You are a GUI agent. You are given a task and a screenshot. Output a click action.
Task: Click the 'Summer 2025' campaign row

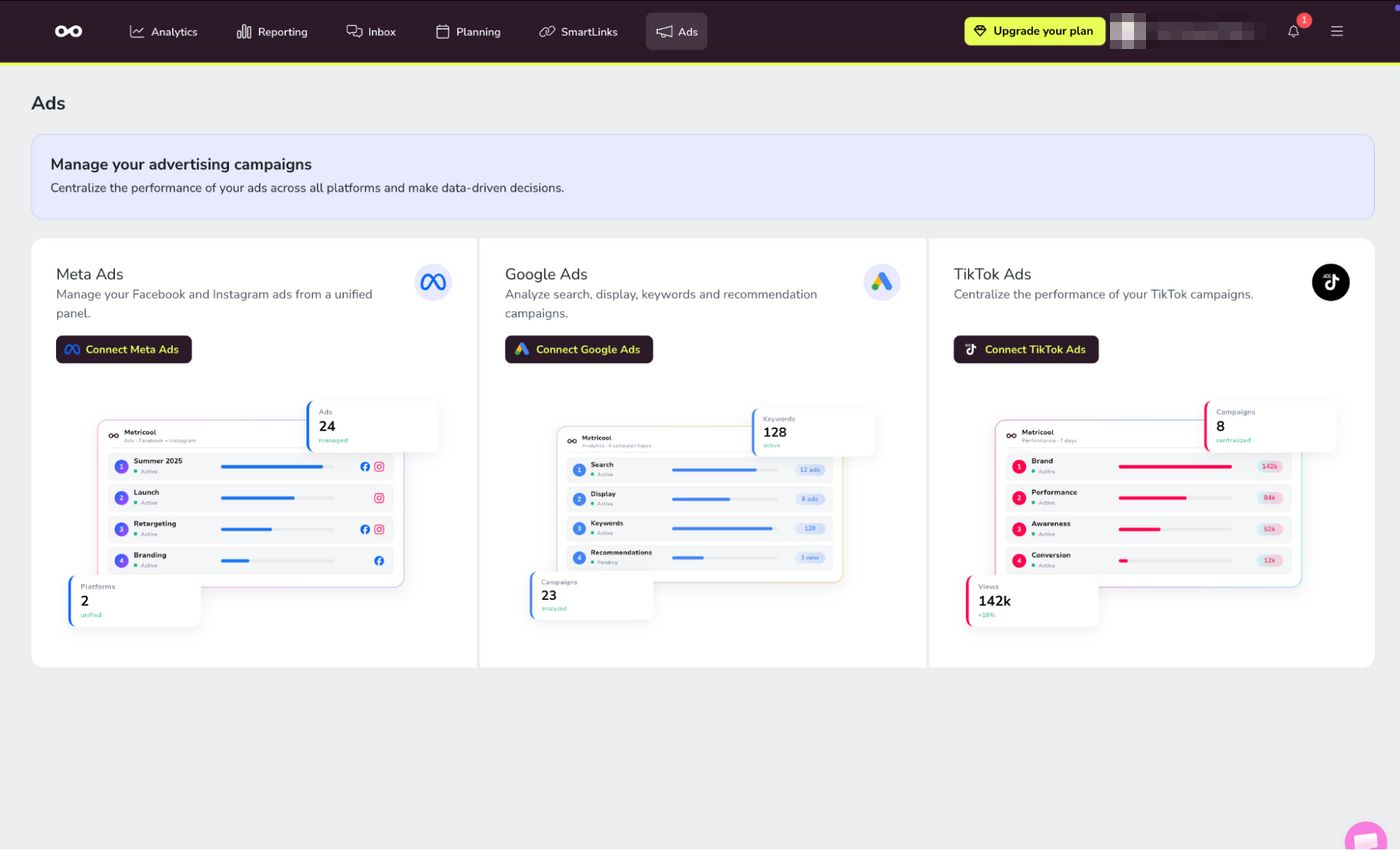pos(251,466)
